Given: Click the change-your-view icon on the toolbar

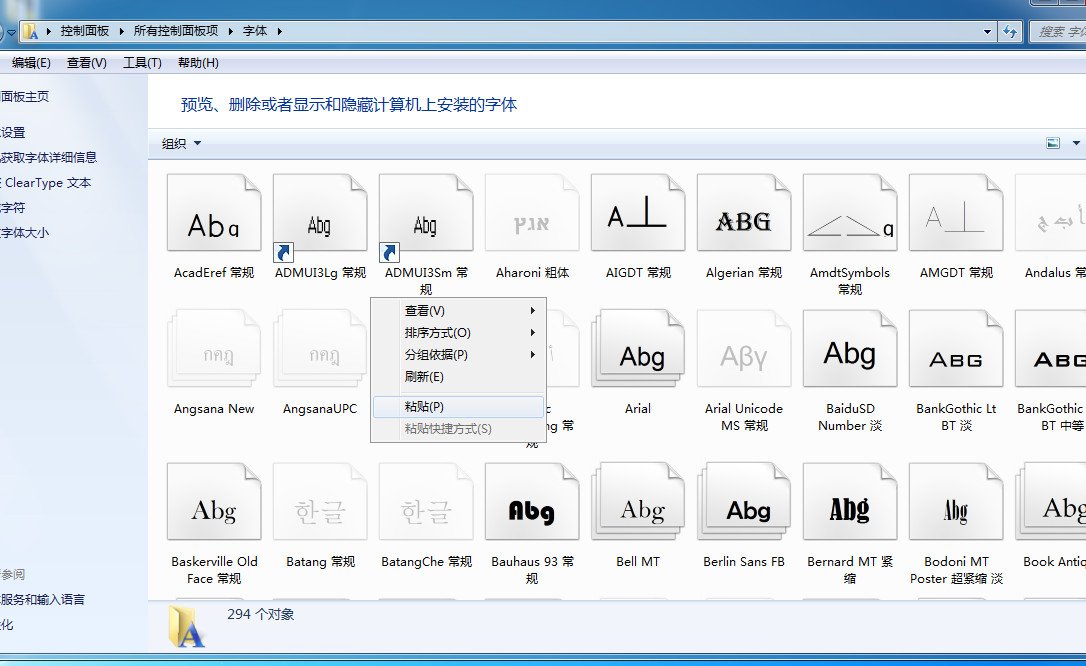Looking at the screenshot, I should click(x=1051, y=142).
